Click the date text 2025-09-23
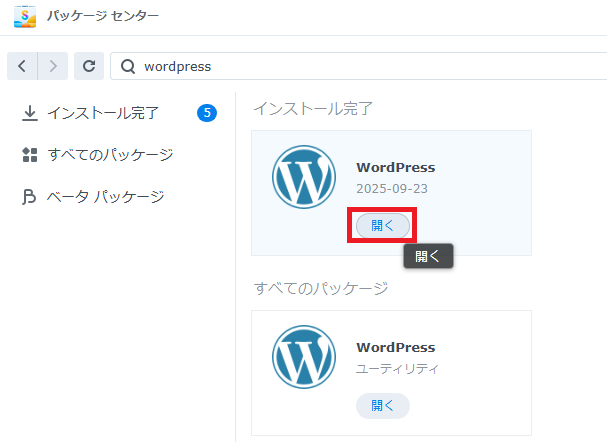The height and width of the screenshot is (442, 607). click(x=392, y=188)
